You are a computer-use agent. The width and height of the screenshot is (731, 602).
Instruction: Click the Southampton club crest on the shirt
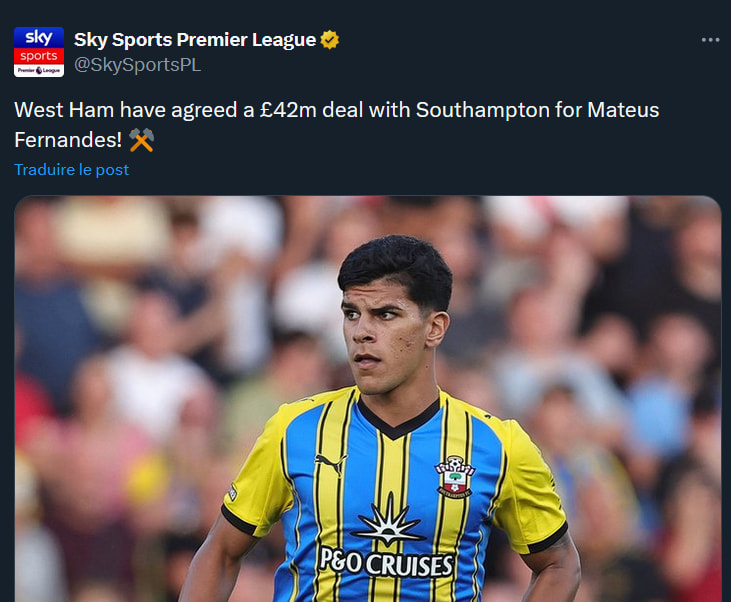(454, 478)
